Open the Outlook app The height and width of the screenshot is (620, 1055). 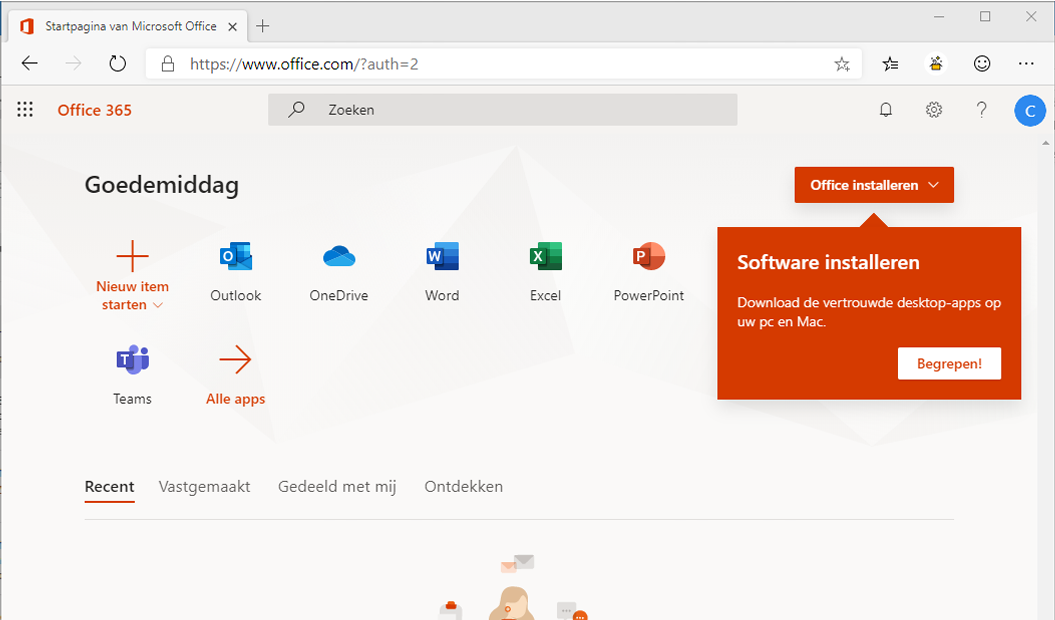click(x=235, y=271)
